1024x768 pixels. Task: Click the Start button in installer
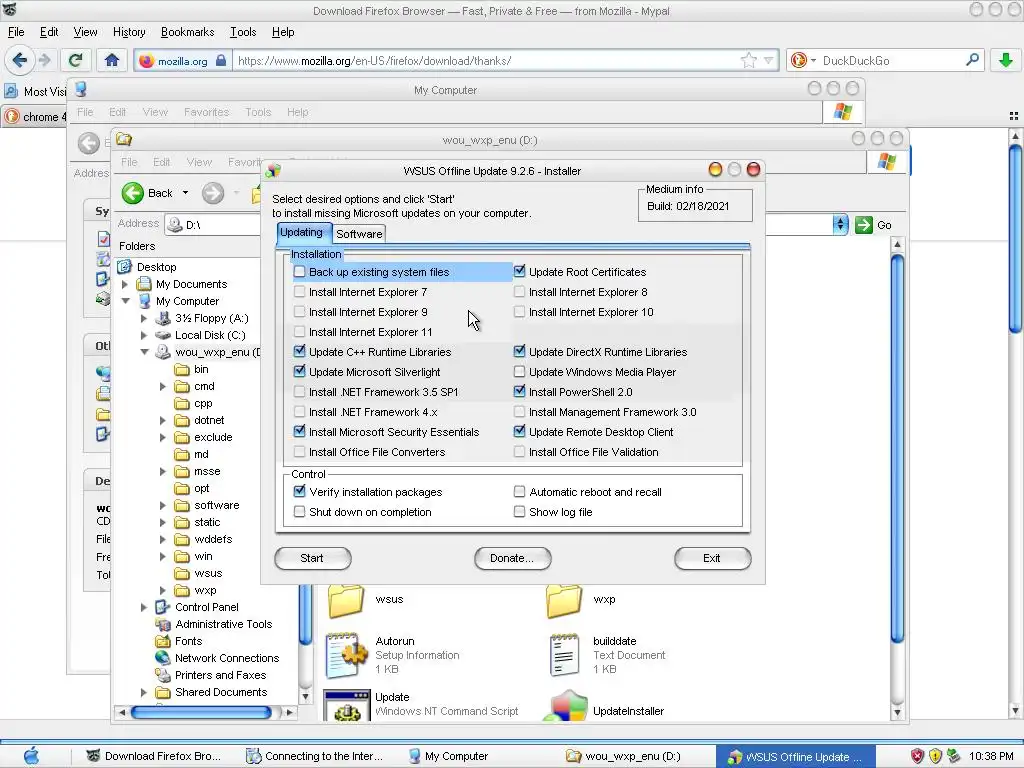[x=312, y=558]
